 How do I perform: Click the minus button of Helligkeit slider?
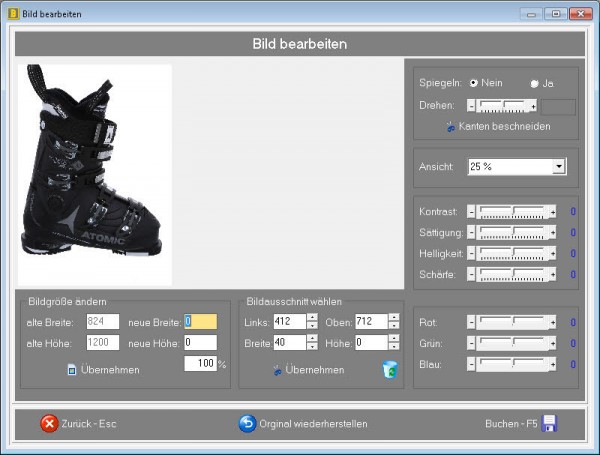[x=471, y=253]
